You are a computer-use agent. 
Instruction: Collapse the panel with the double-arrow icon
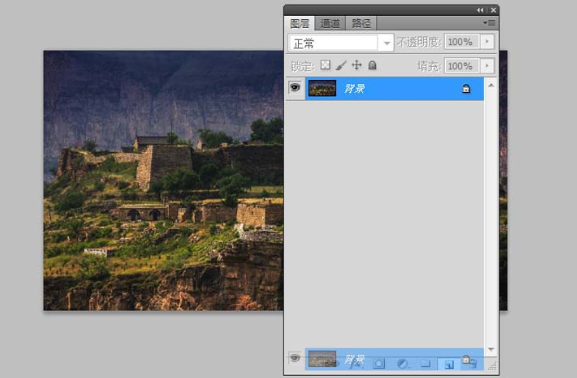[x=480, y=10]
